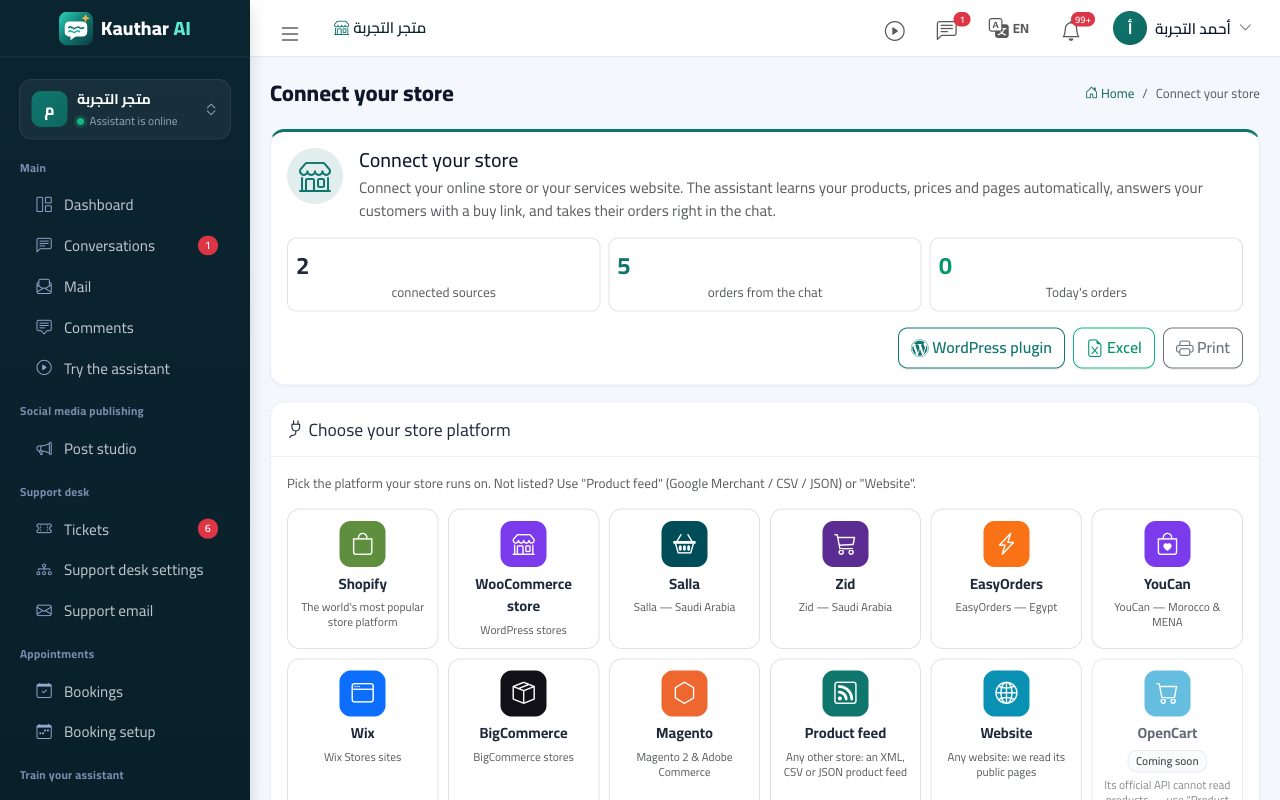Click the Kauthar AI logo
Image resolution: width=1280 pixels, height=800 pixels.
tap(125, 28)
